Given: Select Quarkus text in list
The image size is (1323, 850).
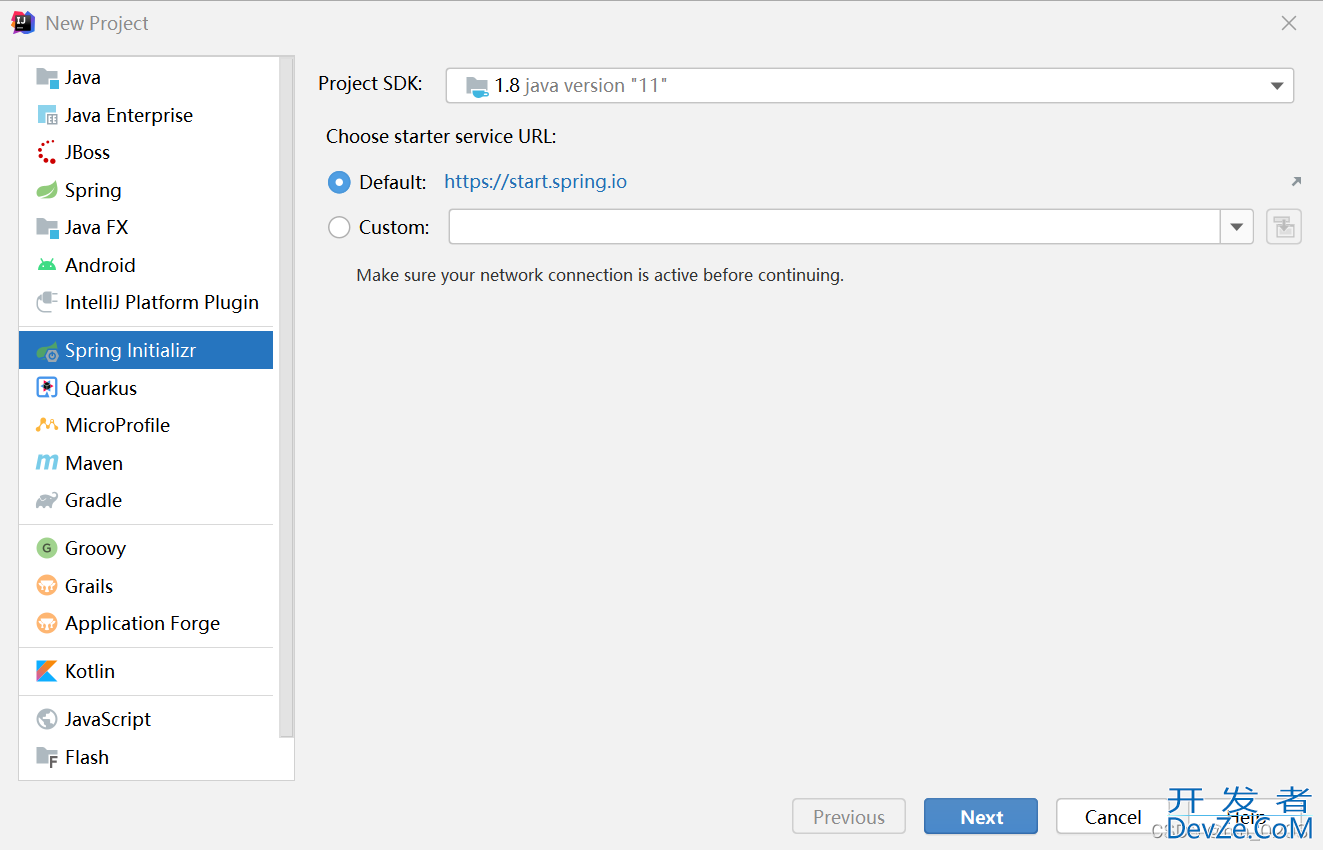Looking at the screenshot, I should click(x=101, y=388).
